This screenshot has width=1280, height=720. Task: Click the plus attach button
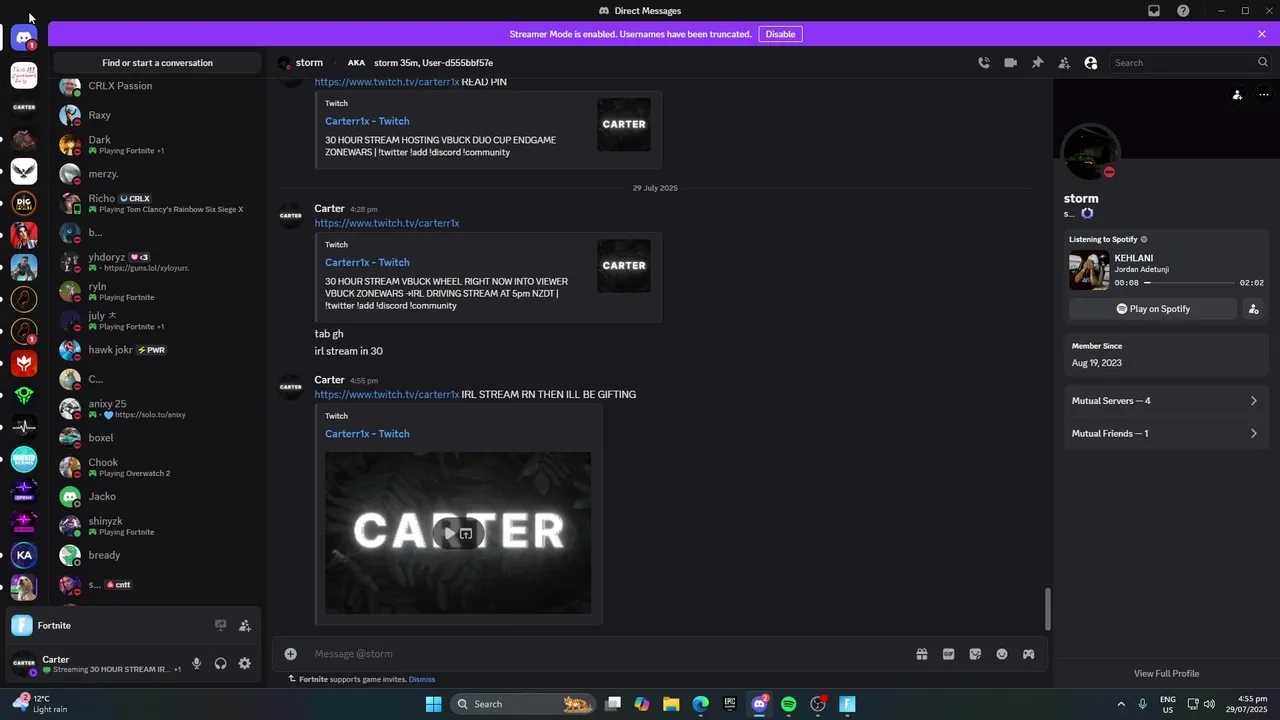point(290,654)
